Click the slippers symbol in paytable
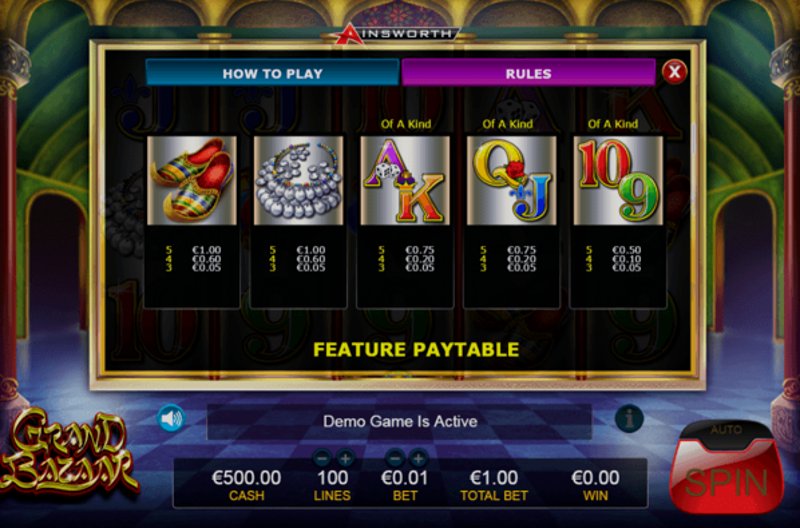This screenshot has height=528, width=800. (x=192, y=180)
